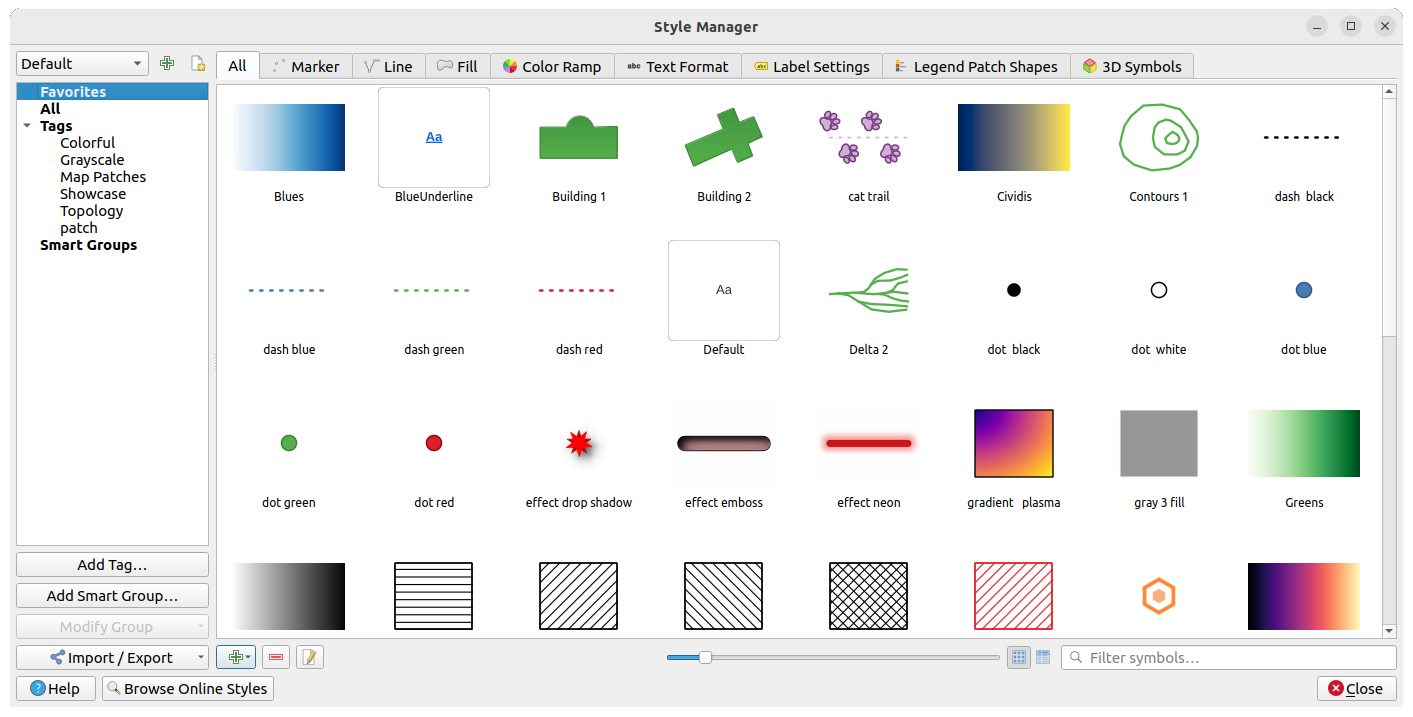The width and height of the screenshot is (1413, 717).
Task: Click the new style database file icon
Action: 198,63
